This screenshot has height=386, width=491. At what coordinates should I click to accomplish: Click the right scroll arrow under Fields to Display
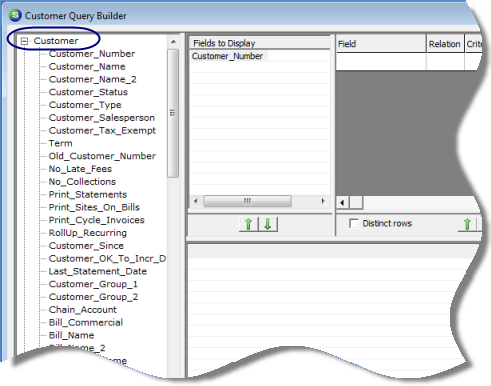[x=323, y=201]
